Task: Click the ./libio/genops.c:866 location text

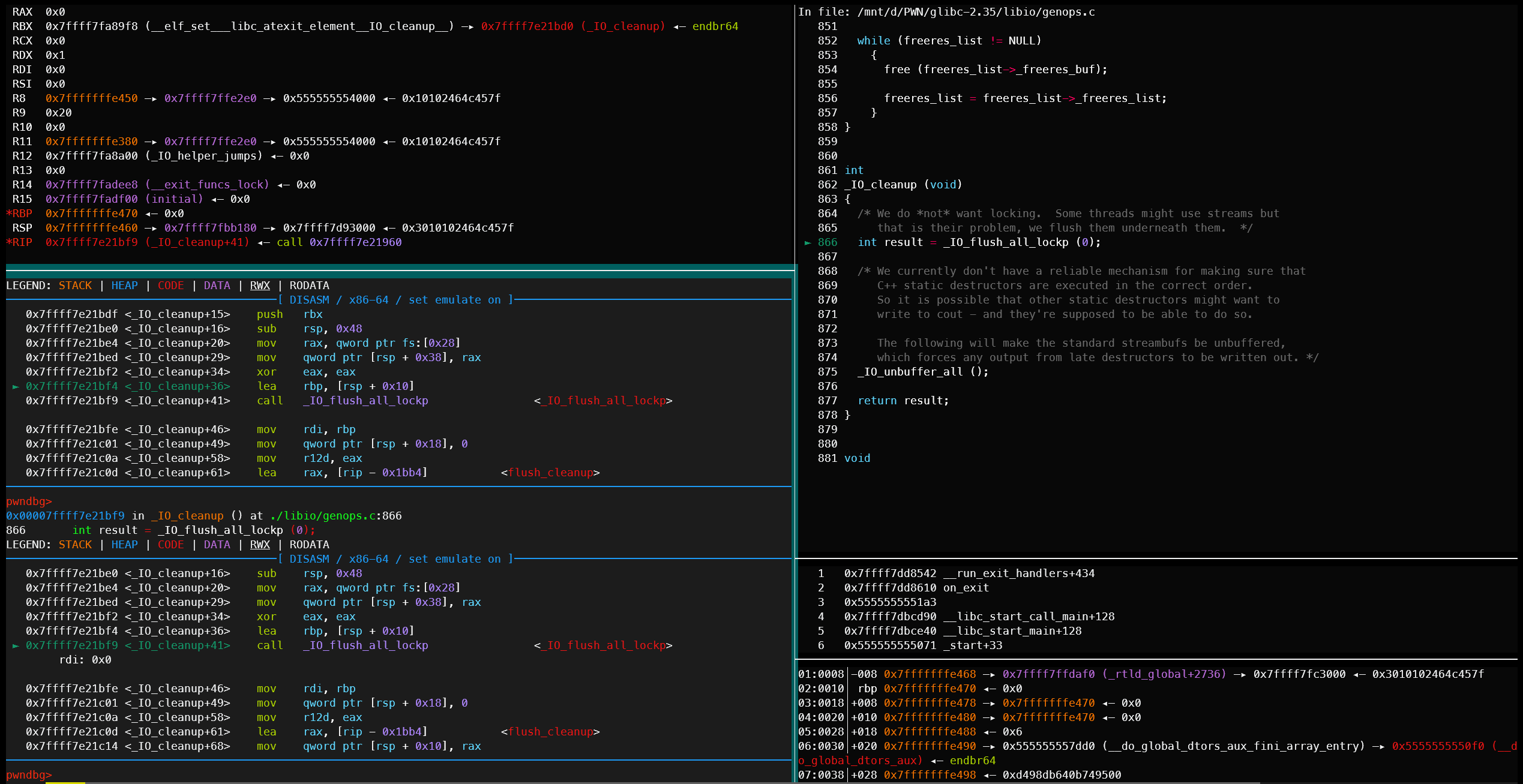Action: tap(335, 516)
